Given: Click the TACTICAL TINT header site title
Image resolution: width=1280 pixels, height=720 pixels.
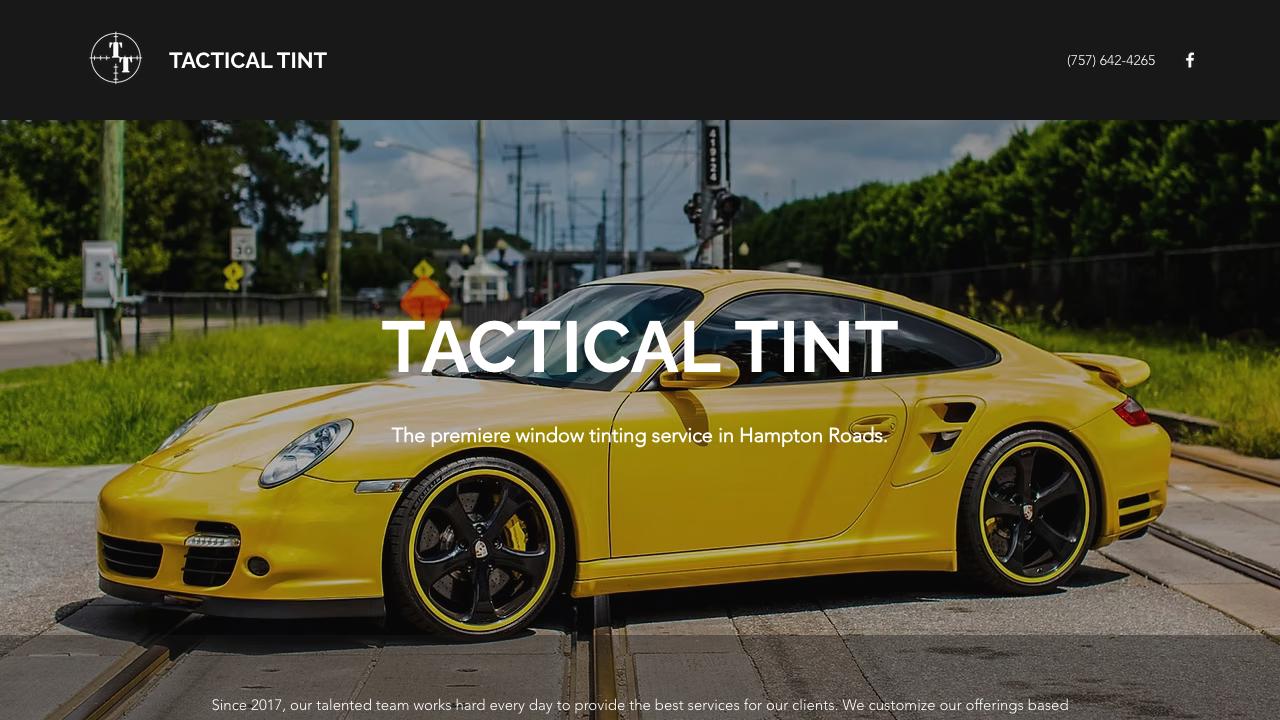Looking at the screenshot, I should click(248, 60).
